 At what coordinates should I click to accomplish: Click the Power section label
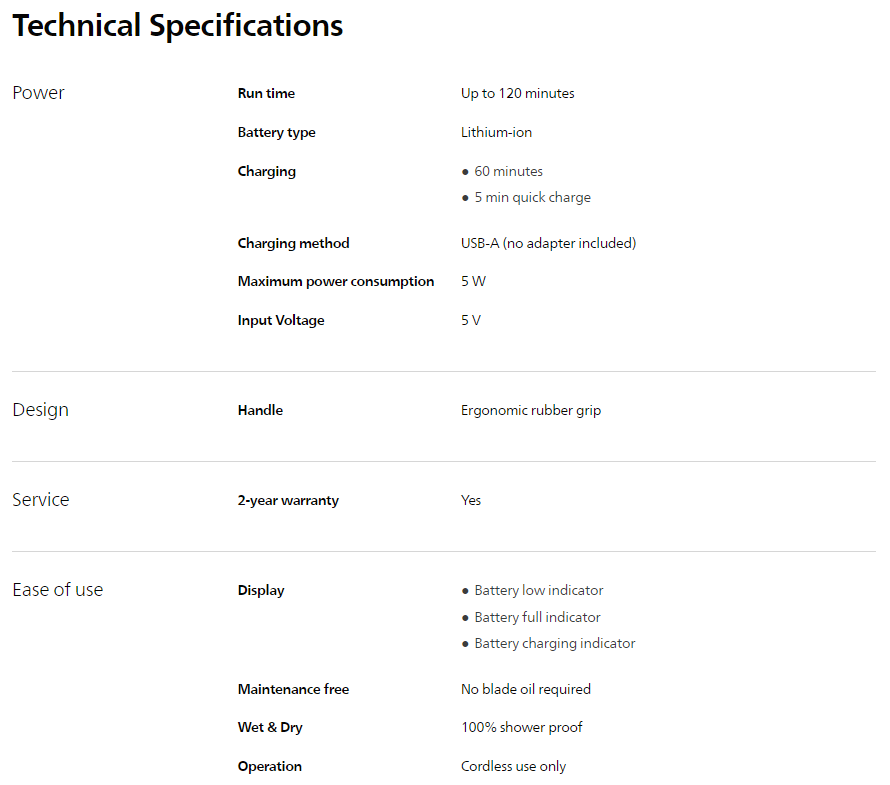click(38, 93)
